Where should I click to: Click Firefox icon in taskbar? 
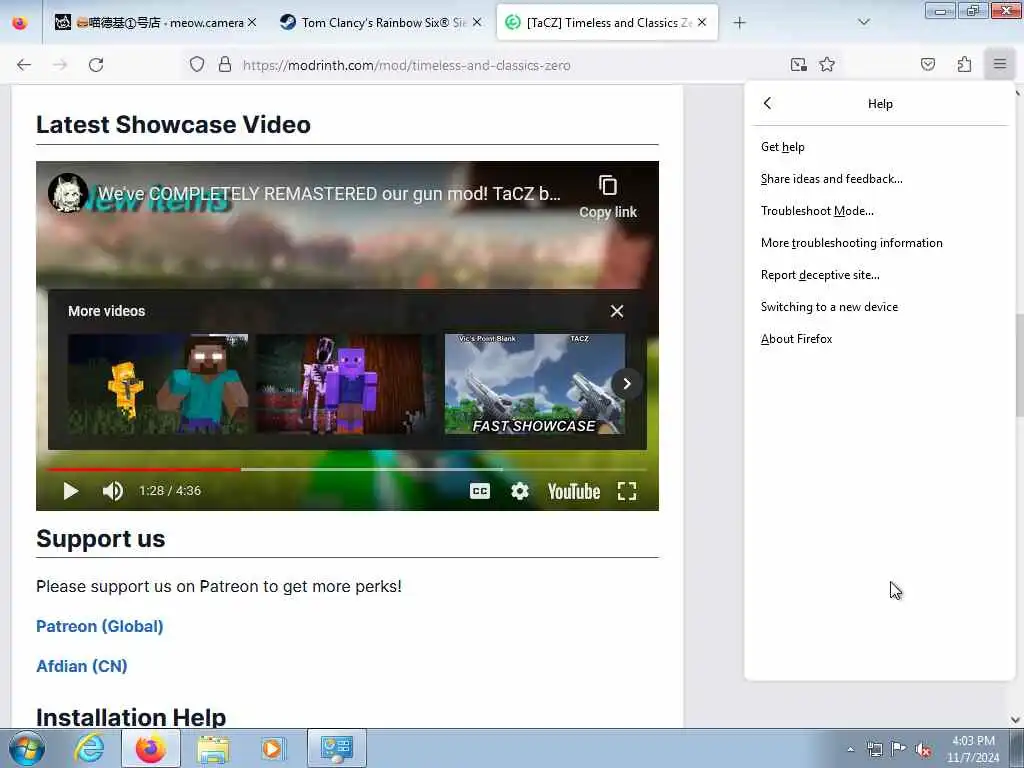point(151,748)
